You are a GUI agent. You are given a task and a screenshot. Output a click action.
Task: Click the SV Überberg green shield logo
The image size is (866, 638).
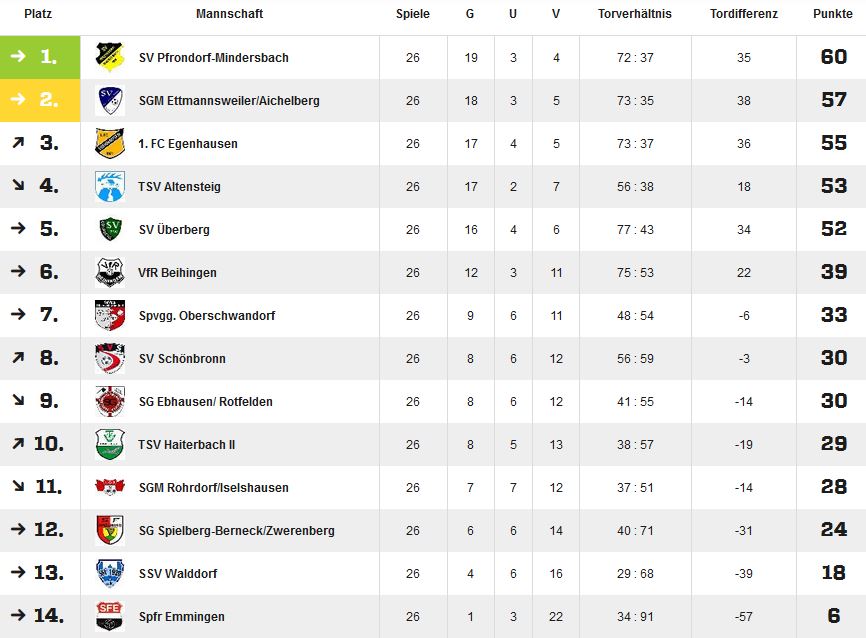(109, 229)
